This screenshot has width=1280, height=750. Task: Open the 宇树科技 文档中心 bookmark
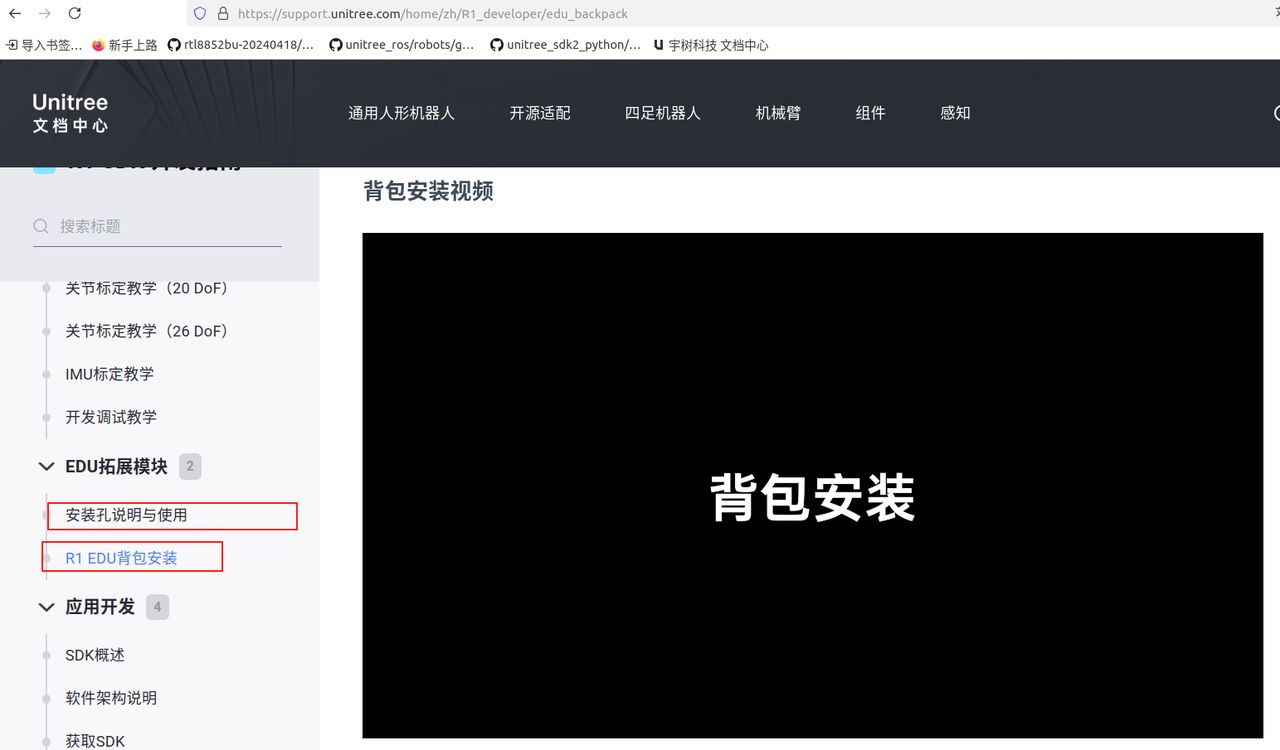point(711,45)
